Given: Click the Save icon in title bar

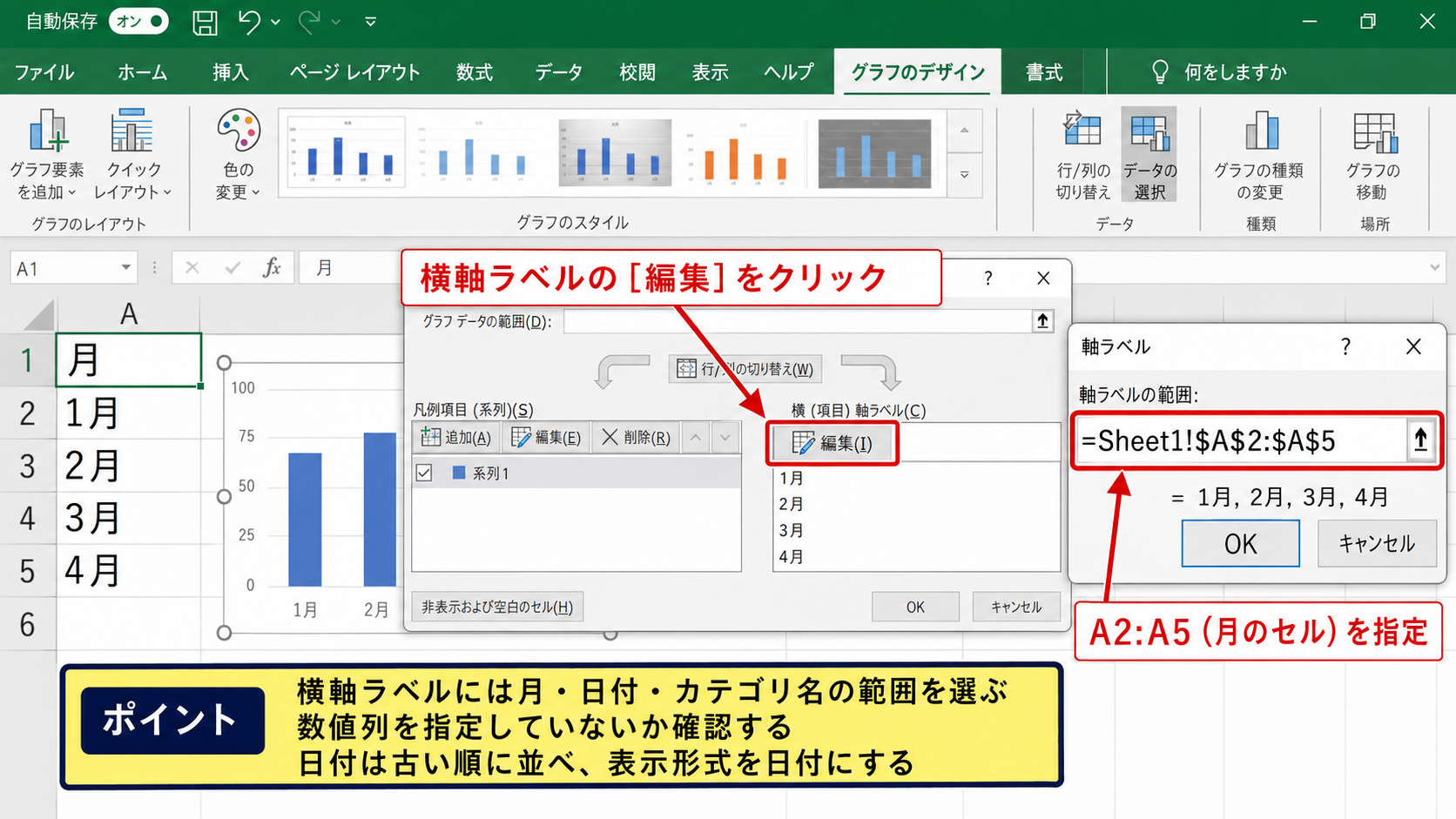Looking at the screenshot, I should pos(205,22).
